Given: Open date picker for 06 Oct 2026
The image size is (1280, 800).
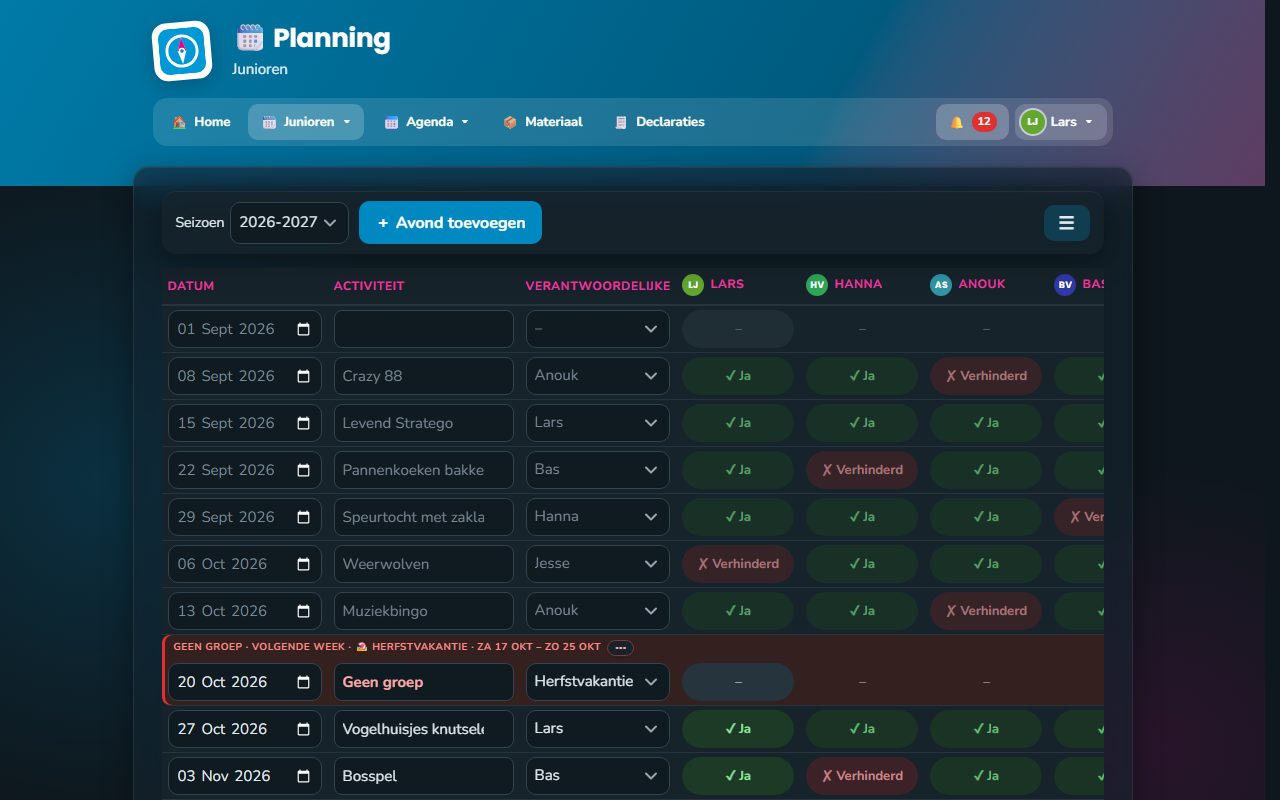Looking at the screenshot, I should pyautogui.click(x=303, y=564).
